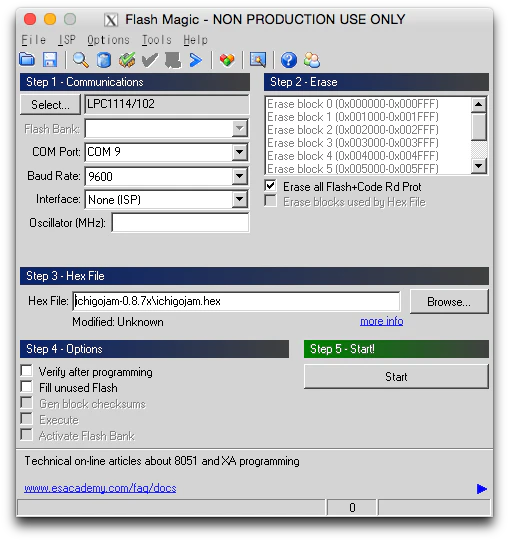Click the LPC1114/102 device field
509x541 pixels.
point(167,104)
